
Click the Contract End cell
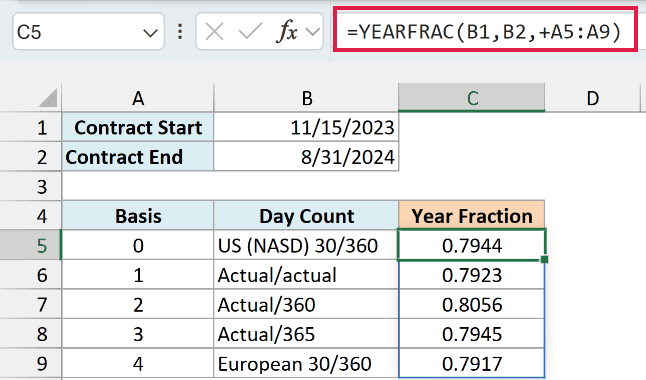(x=138, y=157)
